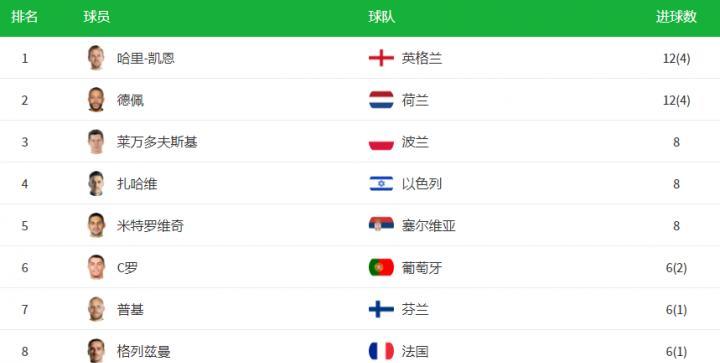Click the 莱万多夫斯基 player name

pyautogui.click(x=157, y=142)
